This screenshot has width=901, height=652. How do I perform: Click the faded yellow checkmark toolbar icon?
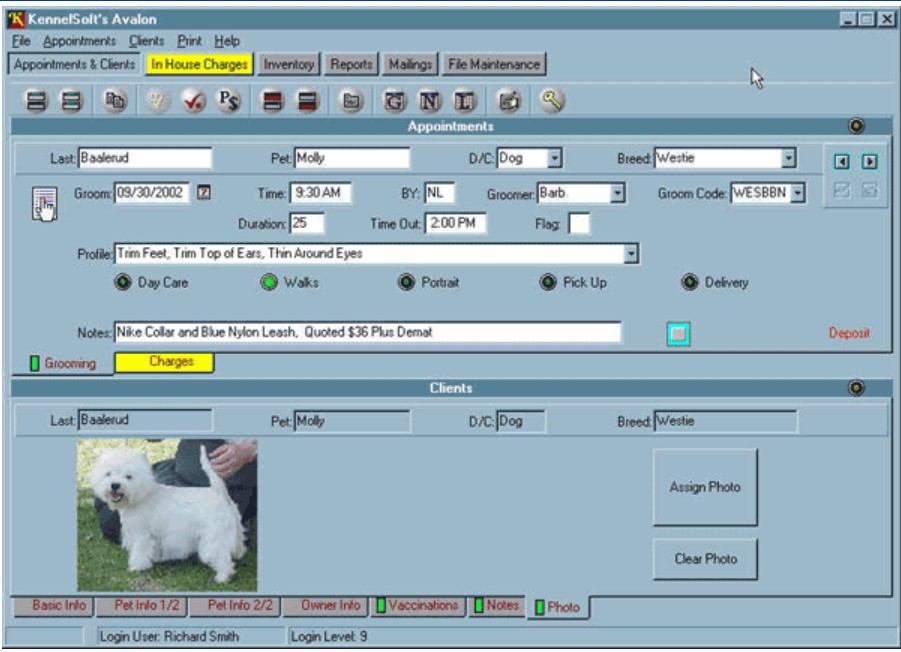point(158,101)
